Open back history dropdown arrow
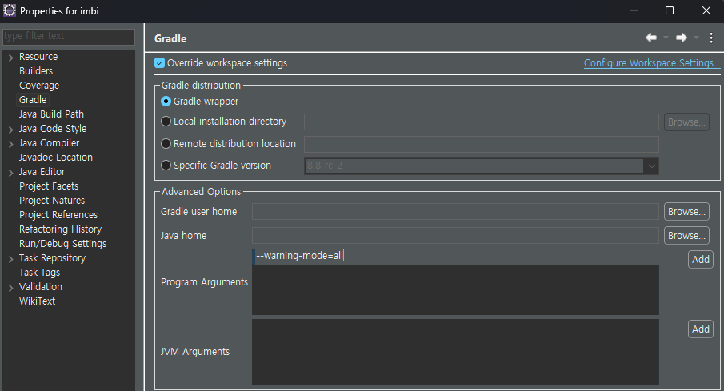The width and height of the screenshot is (724, 391). 666,38
